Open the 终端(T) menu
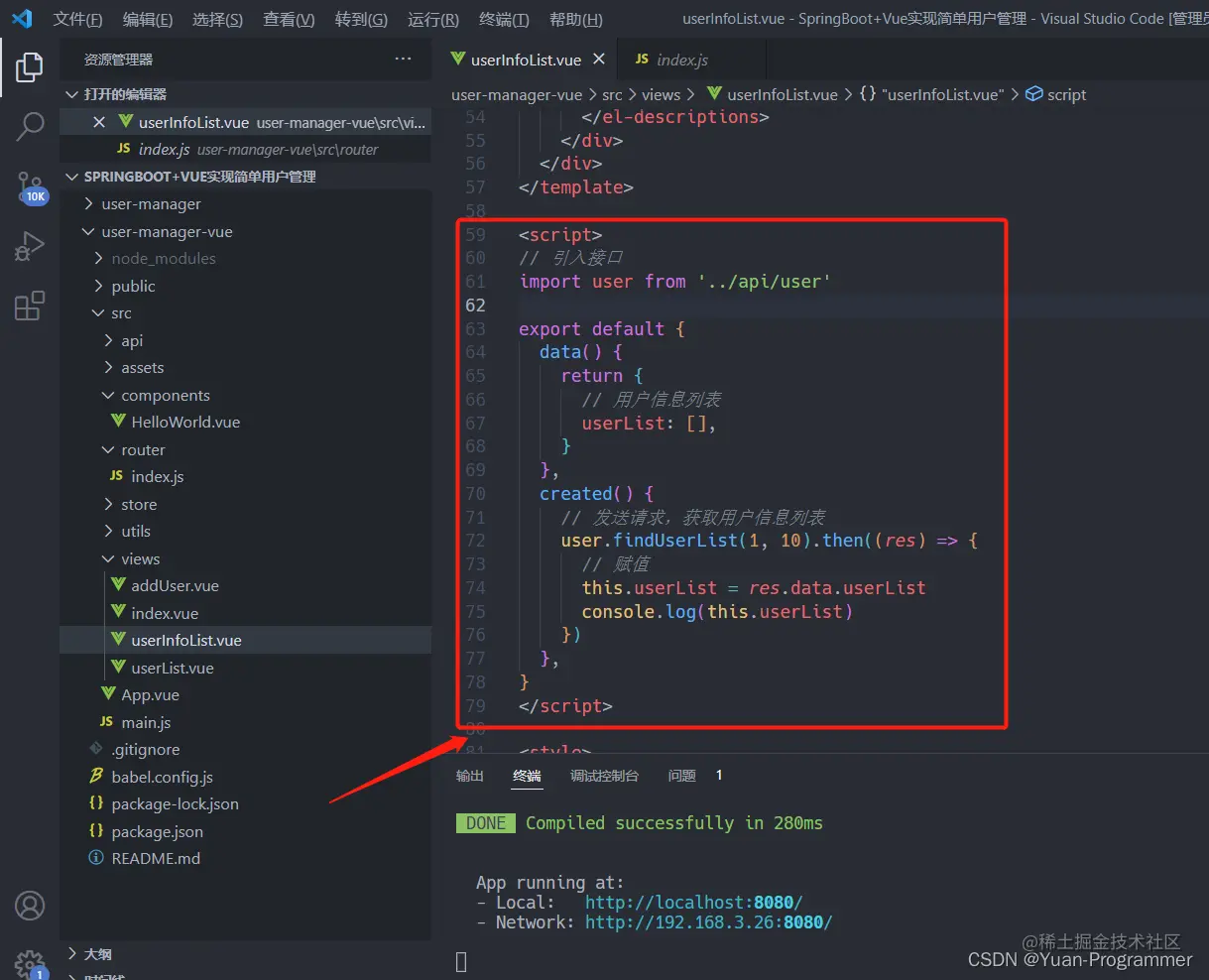1209x980 pixels. pyautogui.click(x=504, y=20)
